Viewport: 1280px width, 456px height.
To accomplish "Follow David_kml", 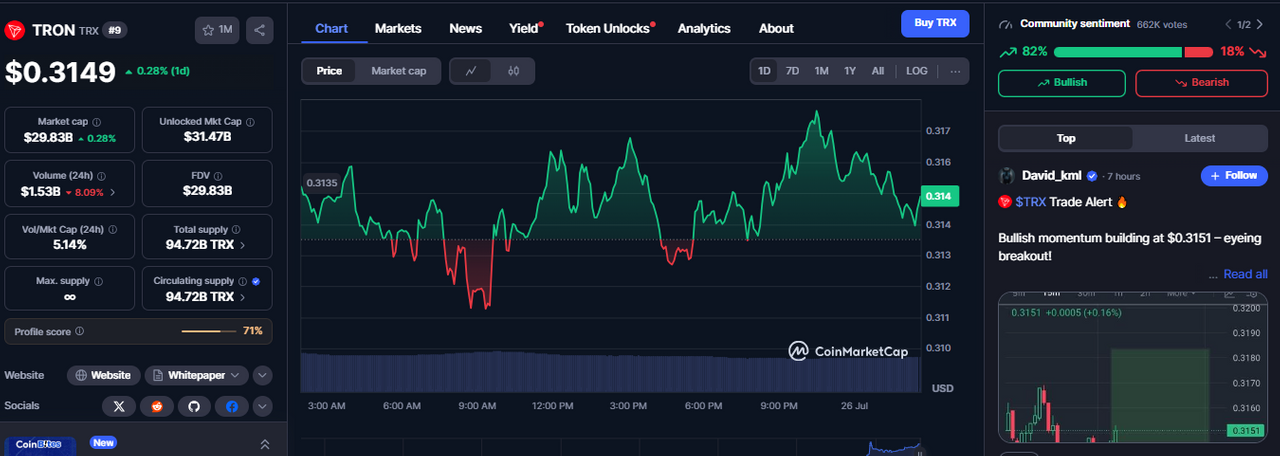I will [x=1233, y=175].
